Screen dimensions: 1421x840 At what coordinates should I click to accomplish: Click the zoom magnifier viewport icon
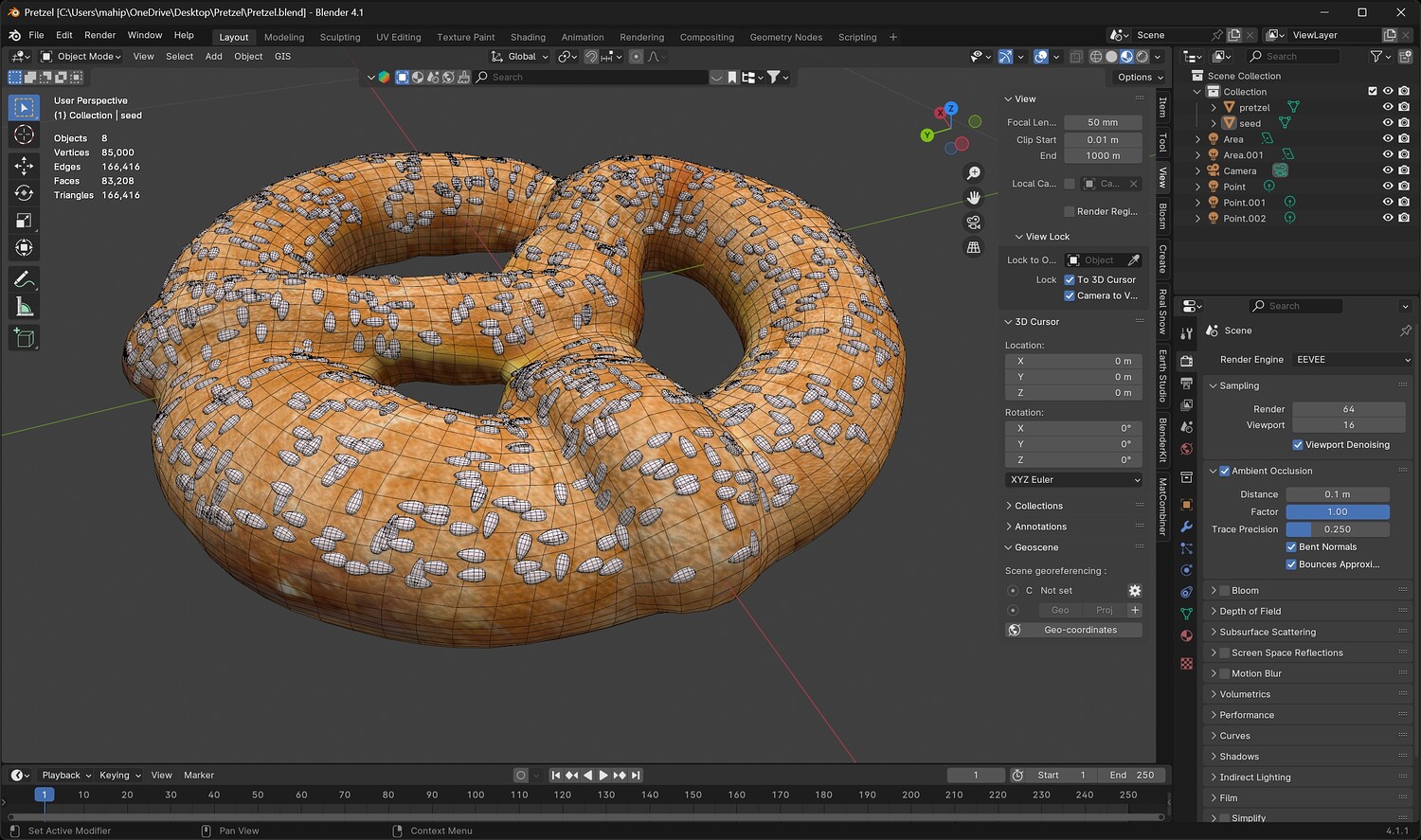click(973, 173)
